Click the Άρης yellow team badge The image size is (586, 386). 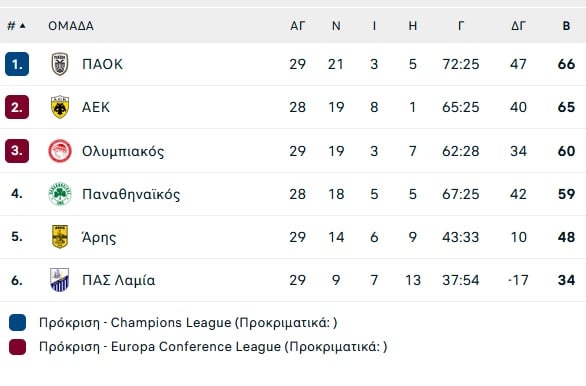pyautogui.click(x=60, y=237)
